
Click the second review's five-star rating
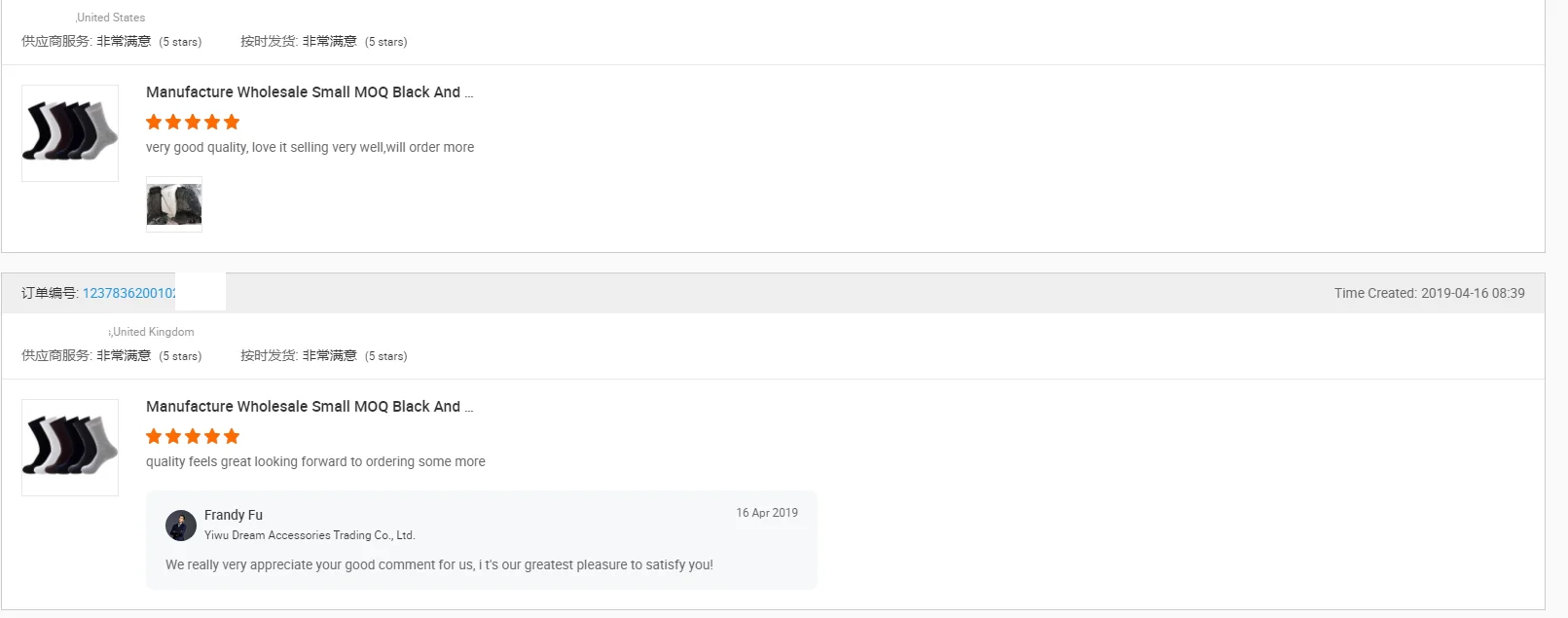pos(193,436)
